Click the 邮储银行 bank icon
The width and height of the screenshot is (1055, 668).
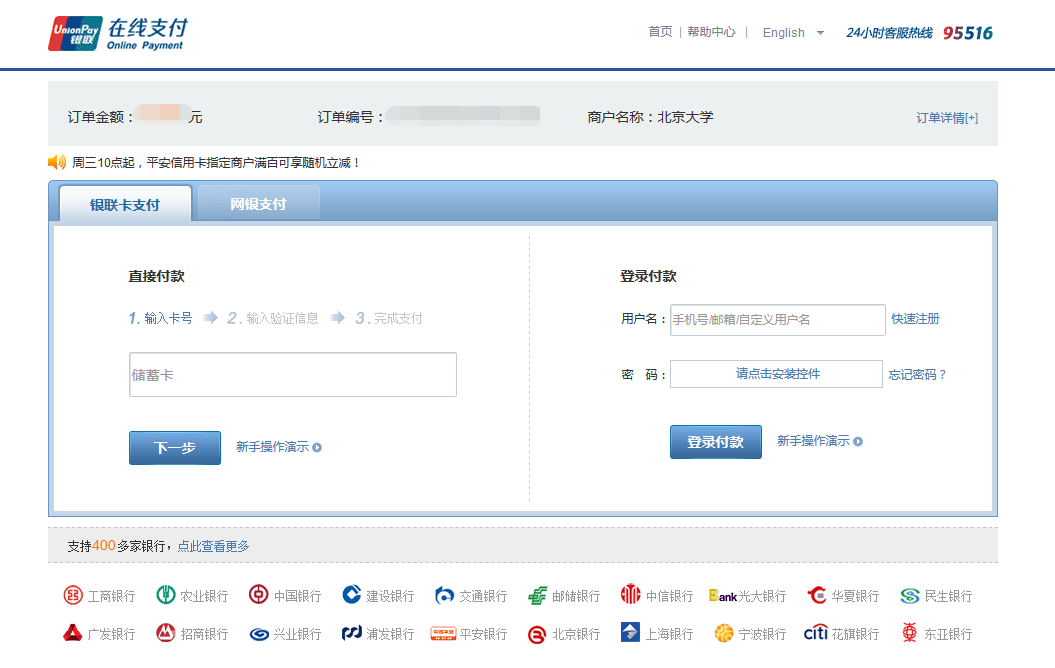click(x=538, y=596)
